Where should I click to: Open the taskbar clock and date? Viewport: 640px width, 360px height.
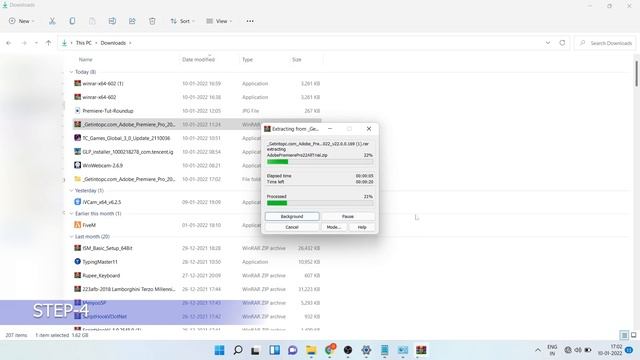point(611,350)
